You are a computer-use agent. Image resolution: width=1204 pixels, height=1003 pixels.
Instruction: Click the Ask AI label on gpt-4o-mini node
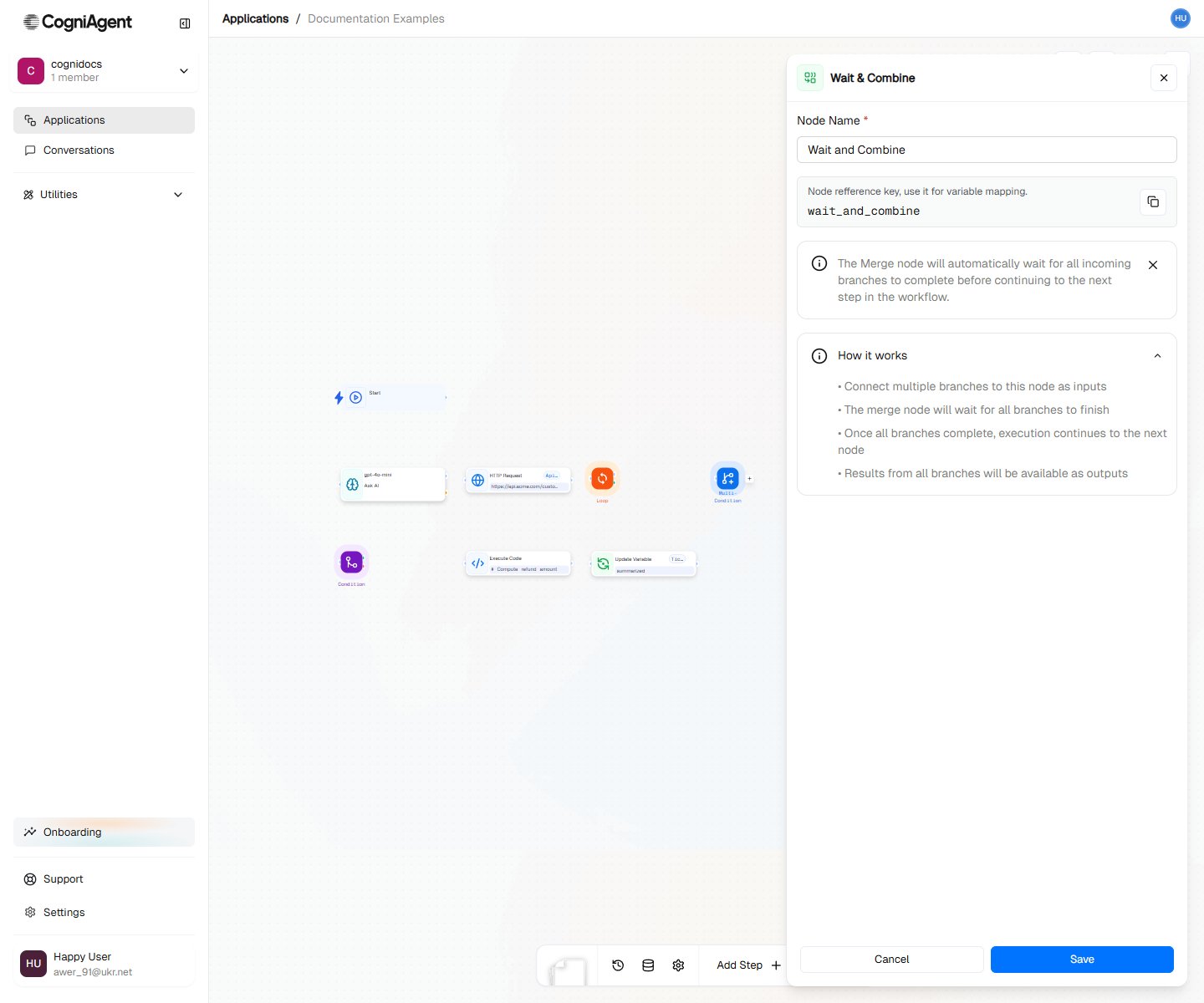coord(371,486)
